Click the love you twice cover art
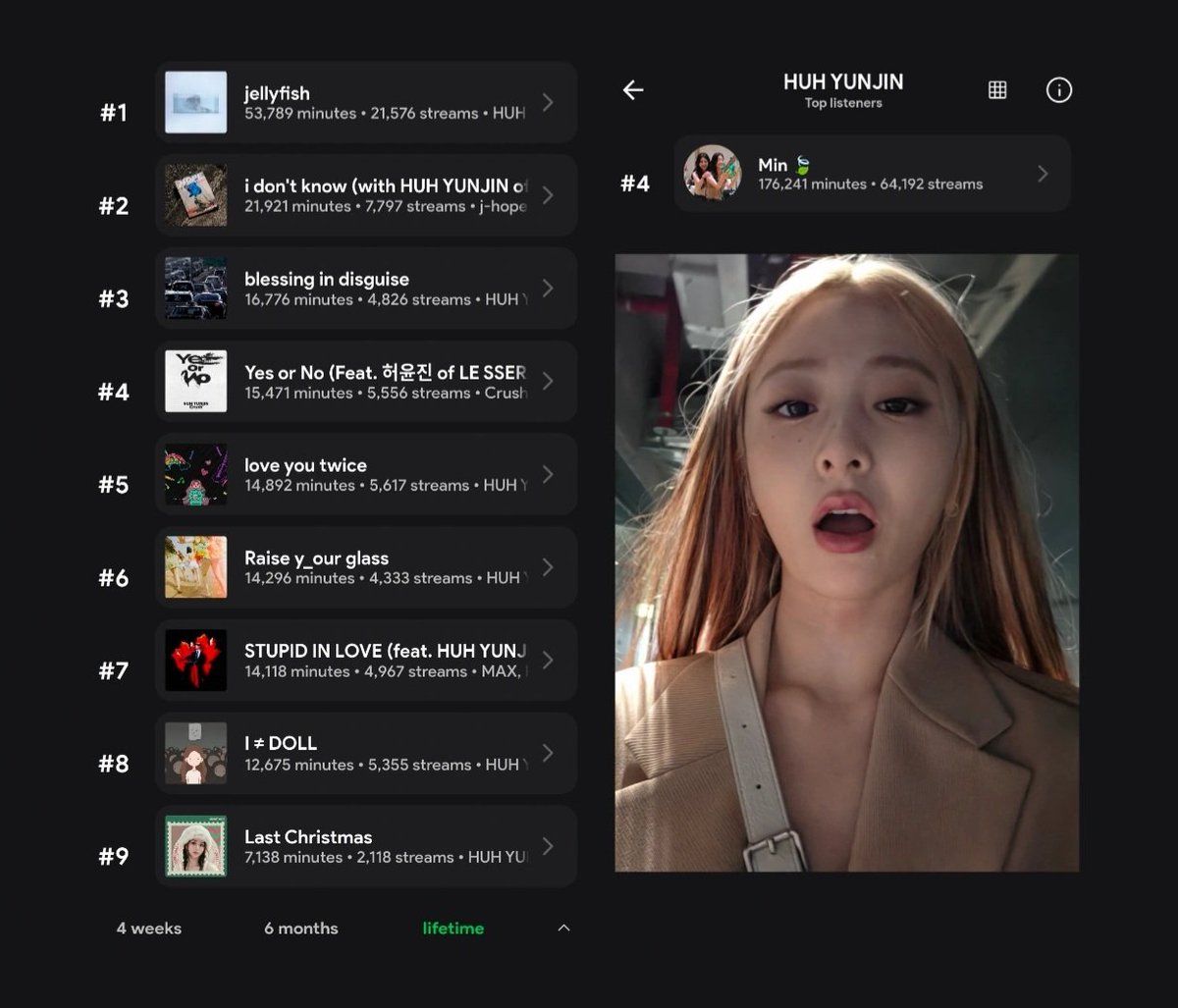The image size is (1178, 1008). coord(195,474)
